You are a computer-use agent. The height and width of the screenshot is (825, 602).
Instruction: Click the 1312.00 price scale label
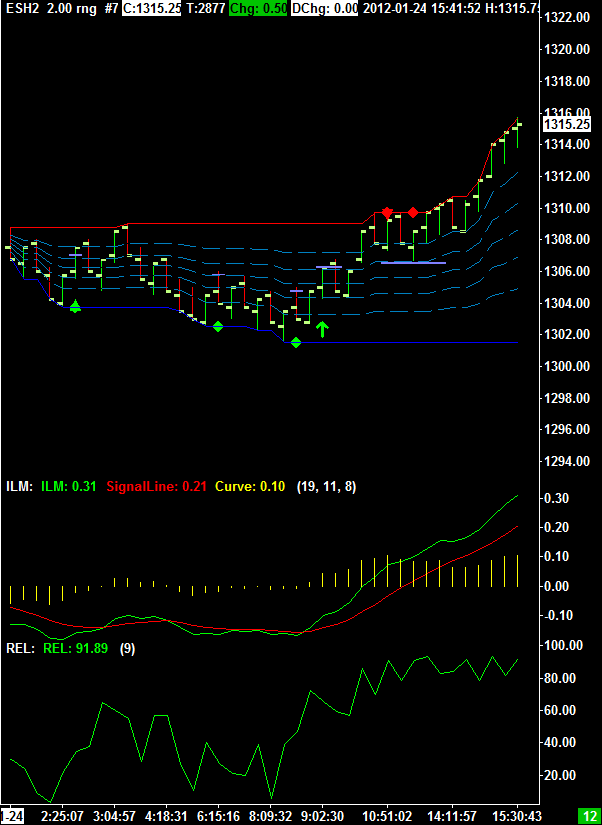566,176
